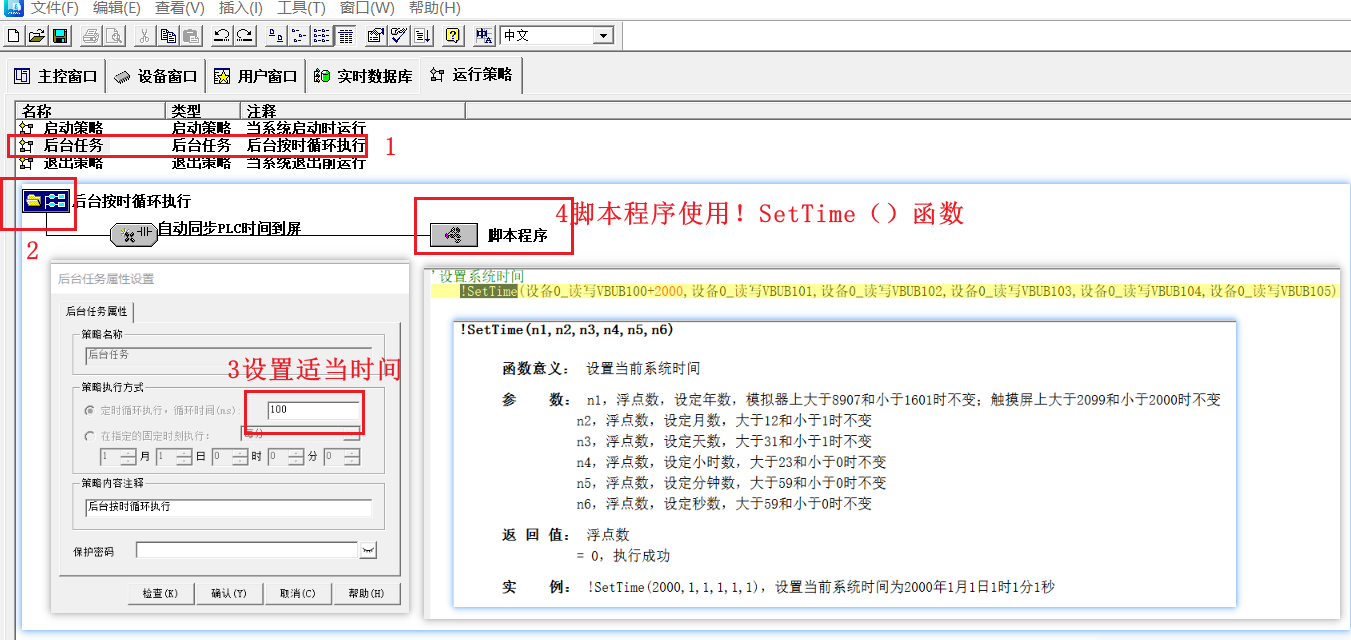The height and width of the screenshot is (640, 1351).
Task: Click the 帮助(H) button in dialog
Action: [366, 593]
